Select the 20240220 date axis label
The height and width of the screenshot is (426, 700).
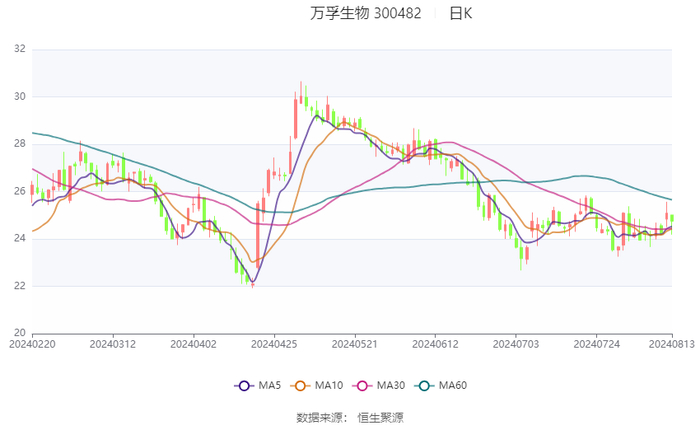click(32, 344)
